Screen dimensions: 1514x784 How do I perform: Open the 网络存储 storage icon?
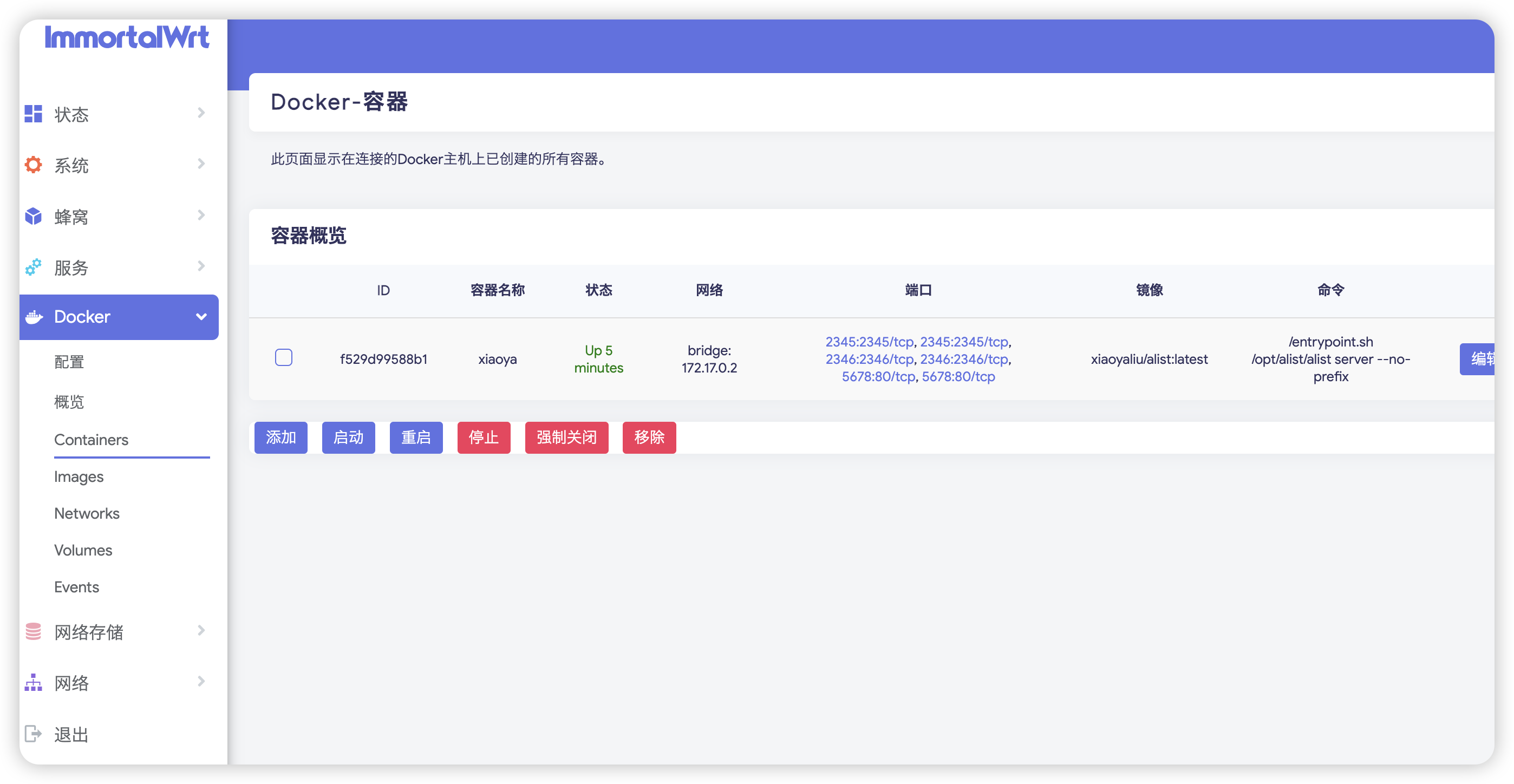33,631
